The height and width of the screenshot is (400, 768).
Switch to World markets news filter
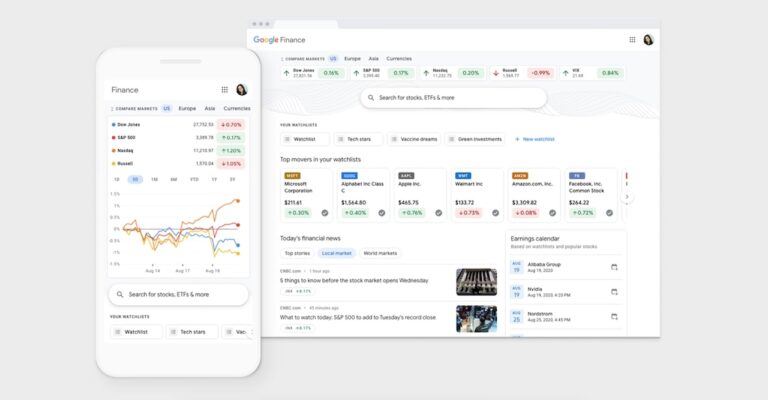[381, 254]
